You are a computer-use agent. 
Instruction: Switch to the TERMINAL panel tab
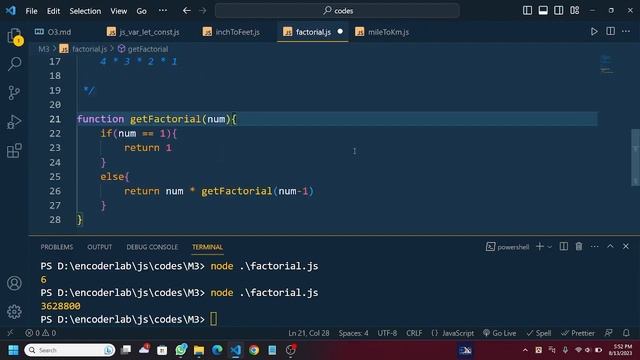[x=207, y=247]
